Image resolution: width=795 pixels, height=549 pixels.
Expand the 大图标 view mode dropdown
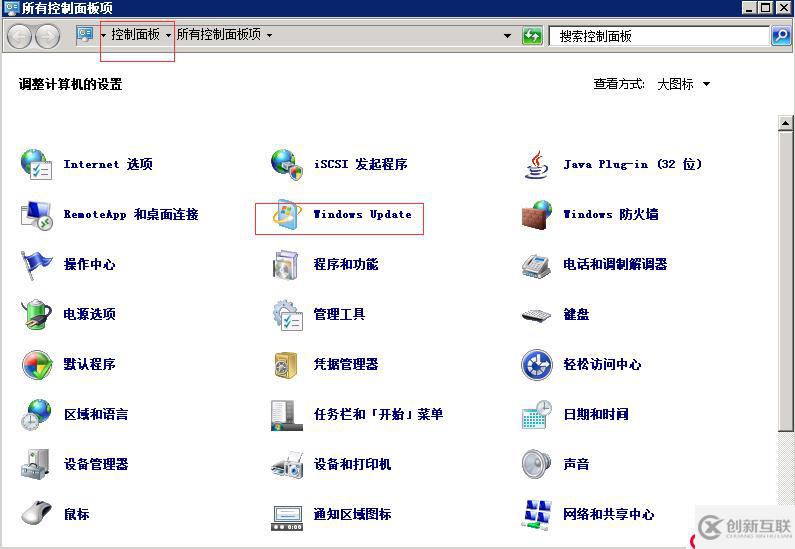point(706,84)
